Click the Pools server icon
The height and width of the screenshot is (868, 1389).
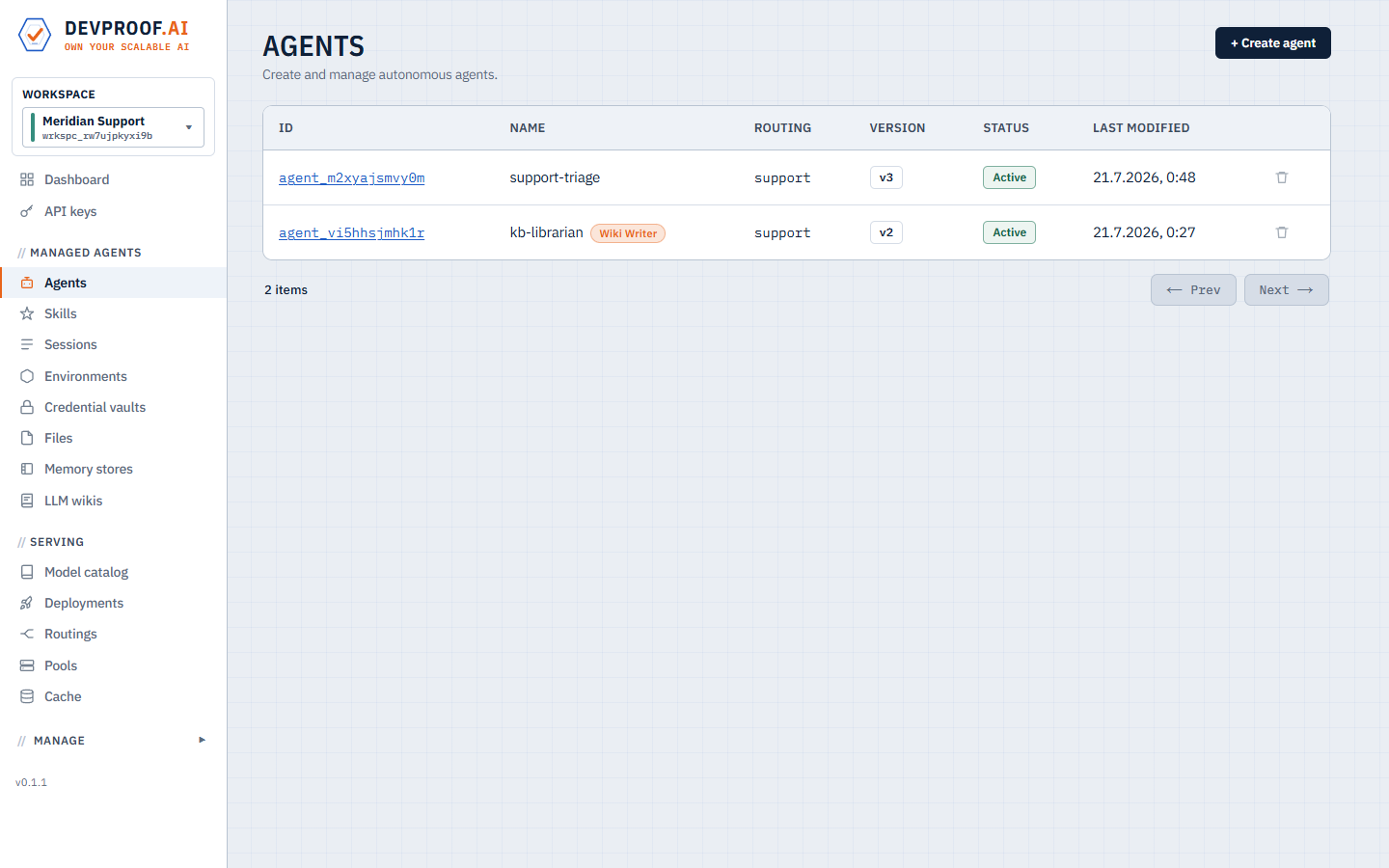[x=27, y=665]
